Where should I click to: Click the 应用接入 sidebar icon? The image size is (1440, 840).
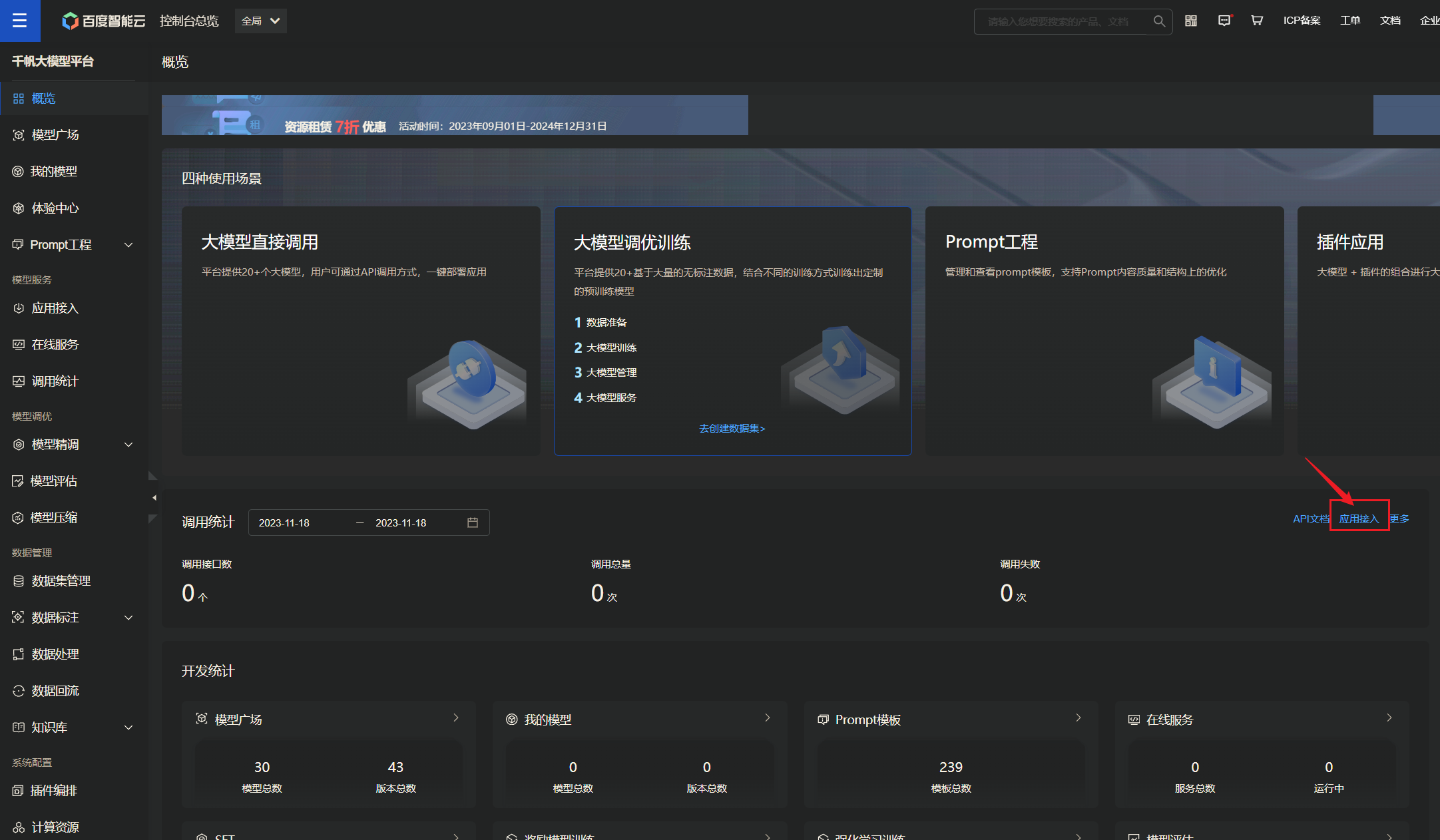19,308
